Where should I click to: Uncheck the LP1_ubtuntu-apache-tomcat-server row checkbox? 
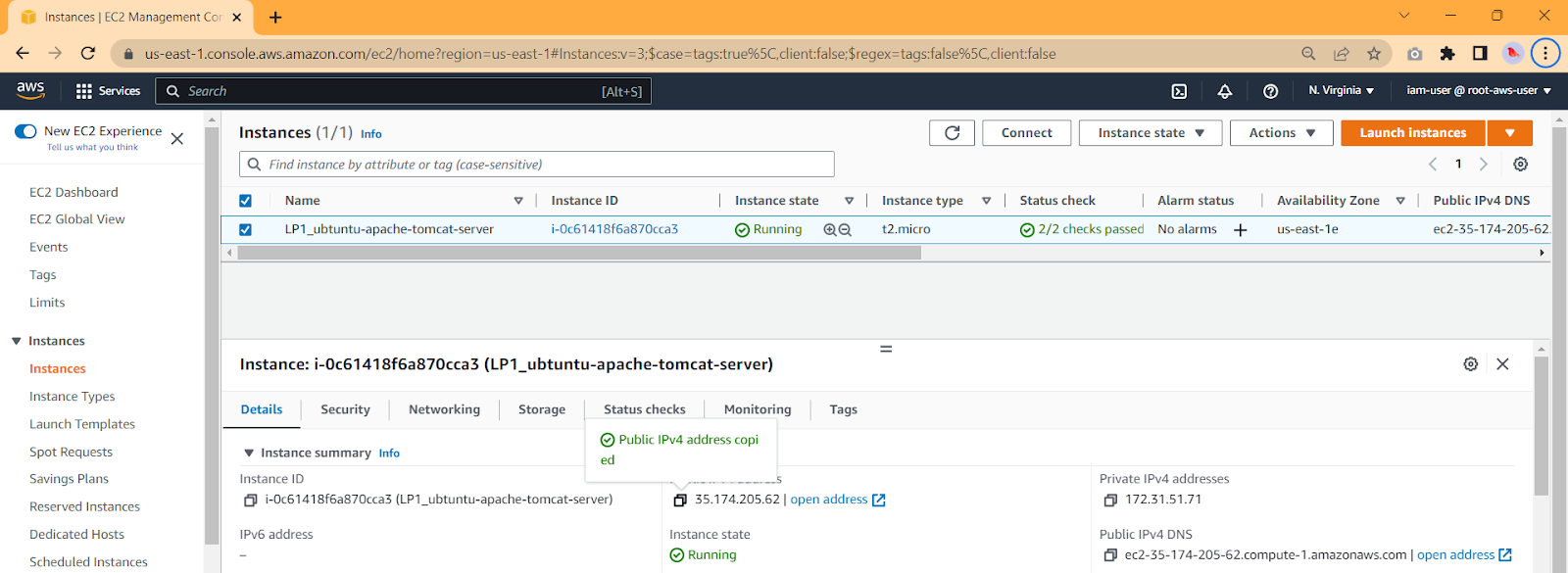click(245, 230)
